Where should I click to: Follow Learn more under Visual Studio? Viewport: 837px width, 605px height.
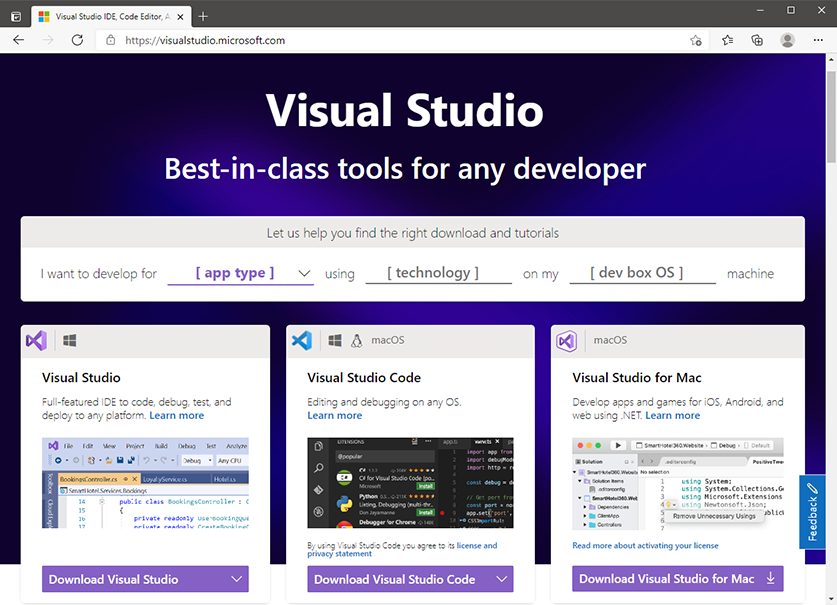(177, 415)
